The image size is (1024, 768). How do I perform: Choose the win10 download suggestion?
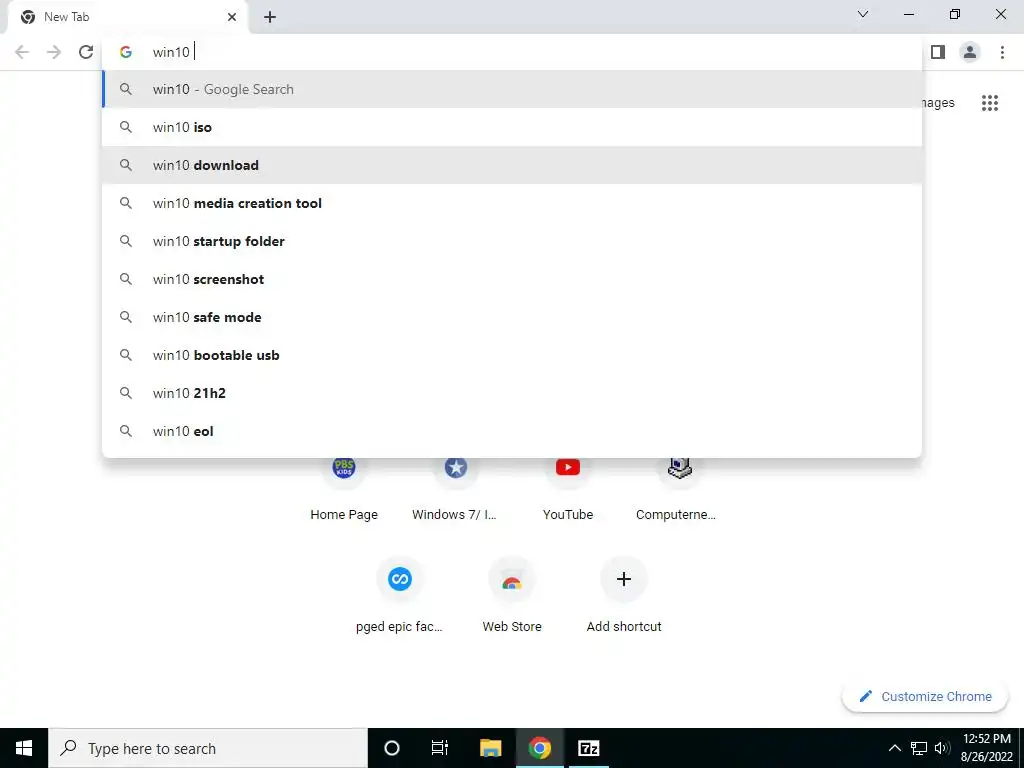tap(512, 165)
